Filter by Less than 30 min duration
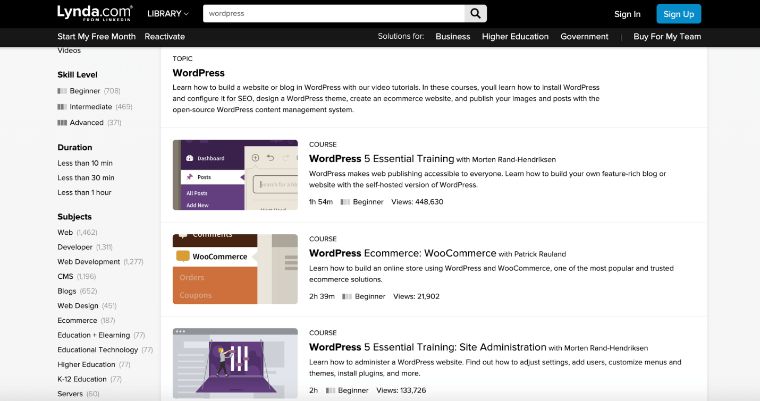Image resolution: width=760 pixels, height=401 pixels. tap(85, 177)
